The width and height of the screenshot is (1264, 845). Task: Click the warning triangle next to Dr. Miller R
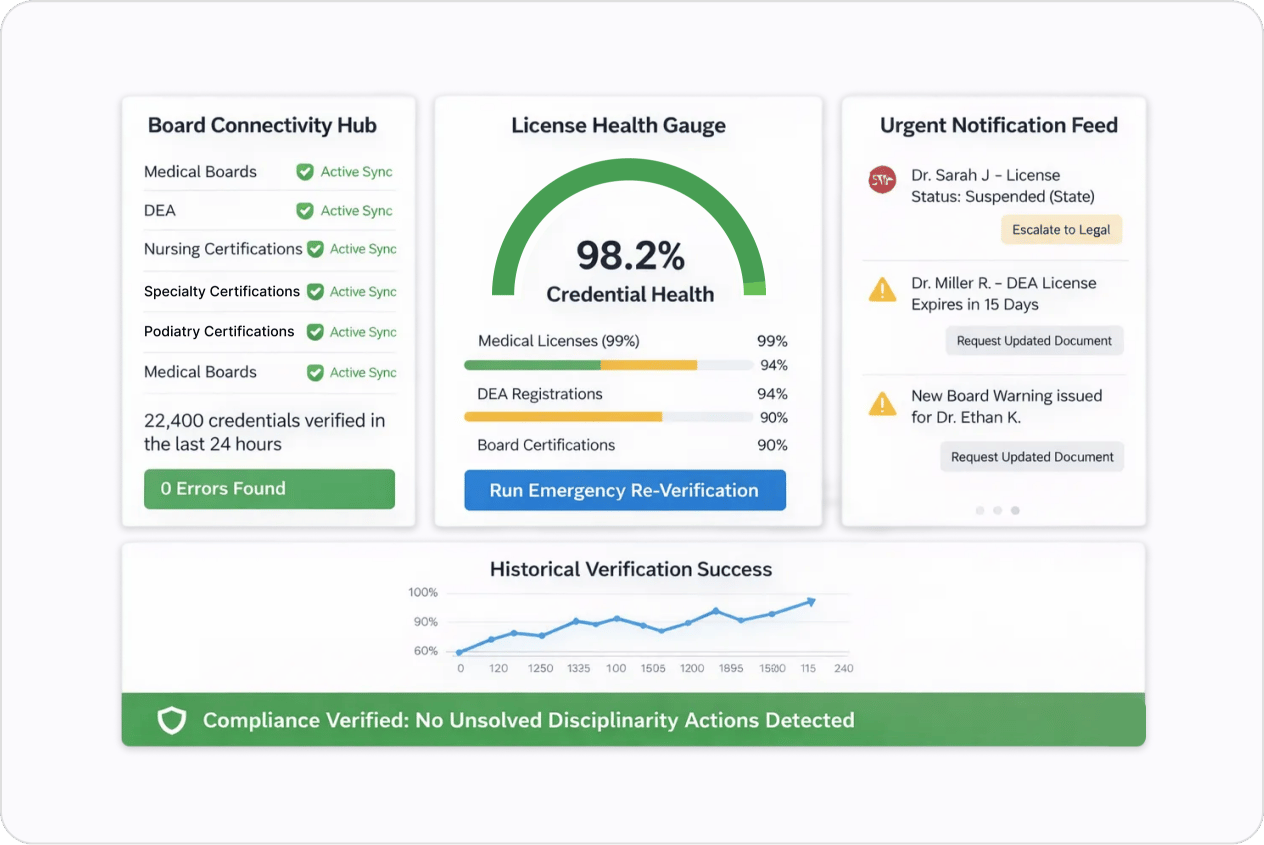[881, 289]
